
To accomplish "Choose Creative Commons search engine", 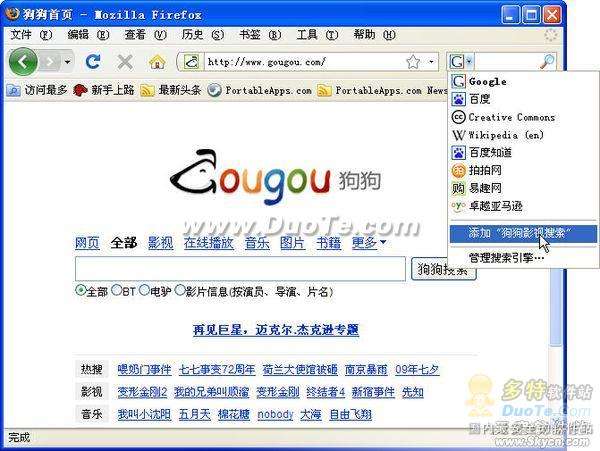I will click(523, 117).
